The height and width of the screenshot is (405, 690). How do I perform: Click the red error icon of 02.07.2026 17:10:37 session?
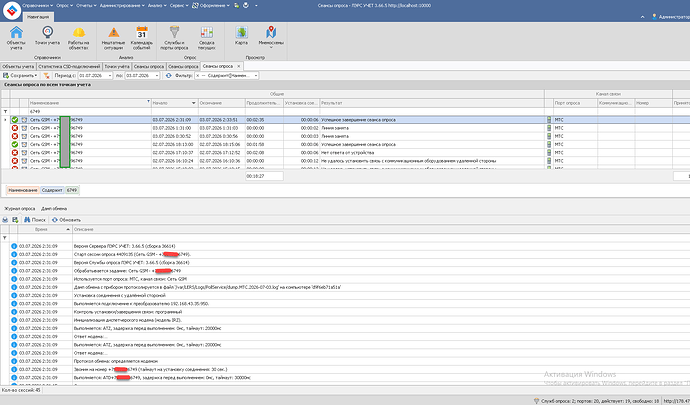pyautogui.click(x=15, y=153)
